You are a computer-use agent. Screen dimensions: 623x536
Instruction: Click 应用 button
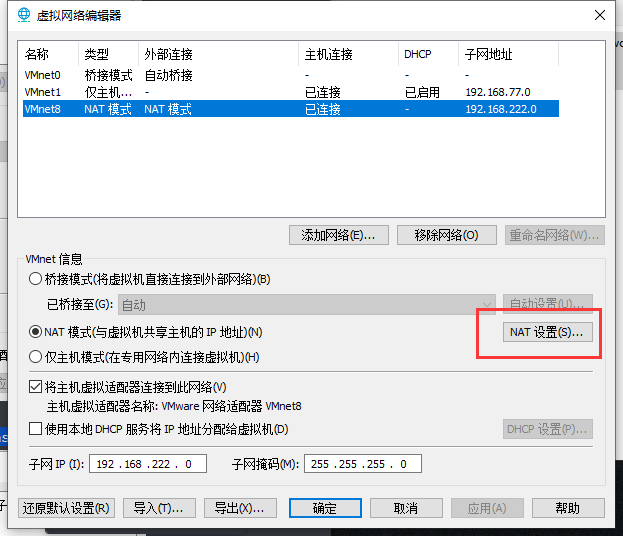point(487,508)
